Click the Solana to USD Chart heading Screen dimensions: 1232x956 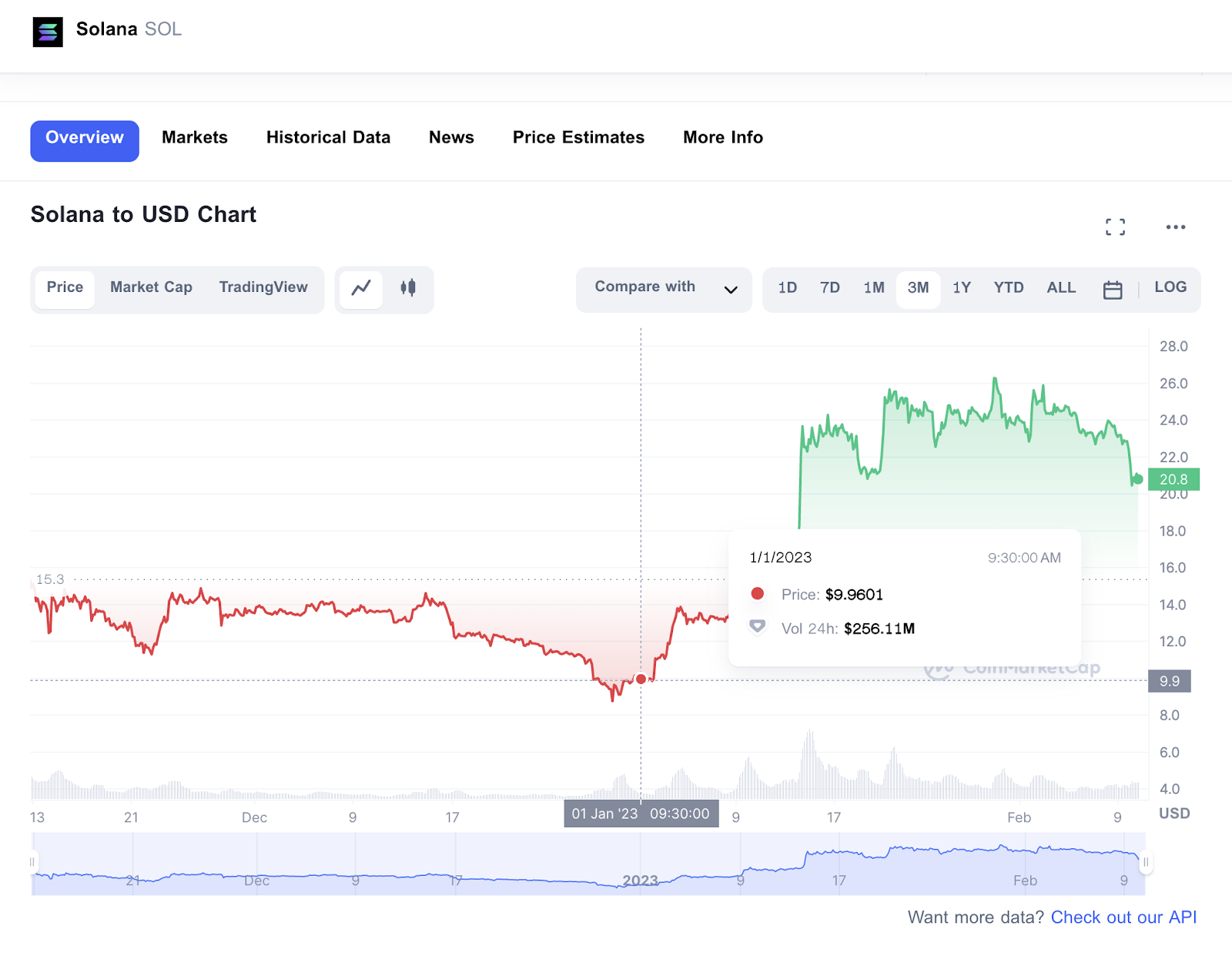pyautogui.click(x=143, y=215)
